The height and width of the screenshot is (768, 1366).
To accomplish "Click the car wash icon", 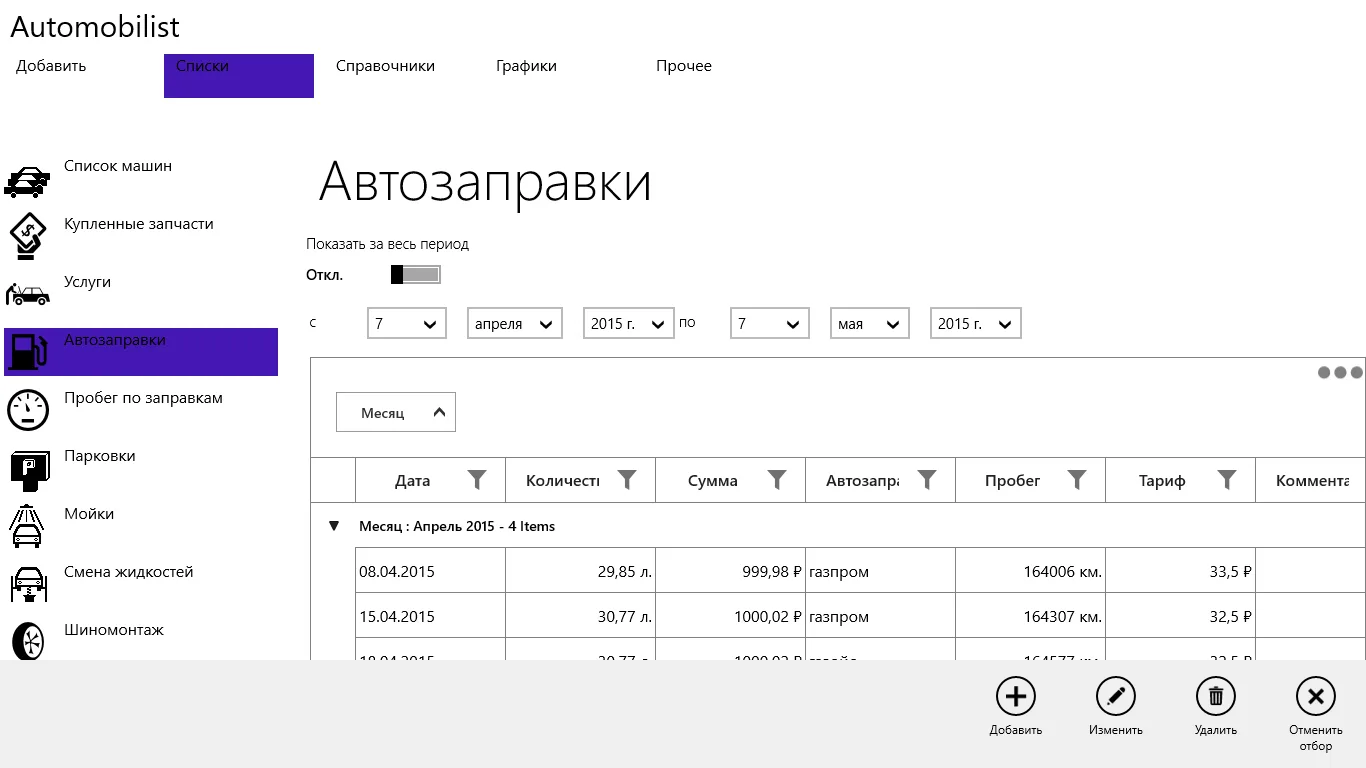I will (x=27, y=527).
